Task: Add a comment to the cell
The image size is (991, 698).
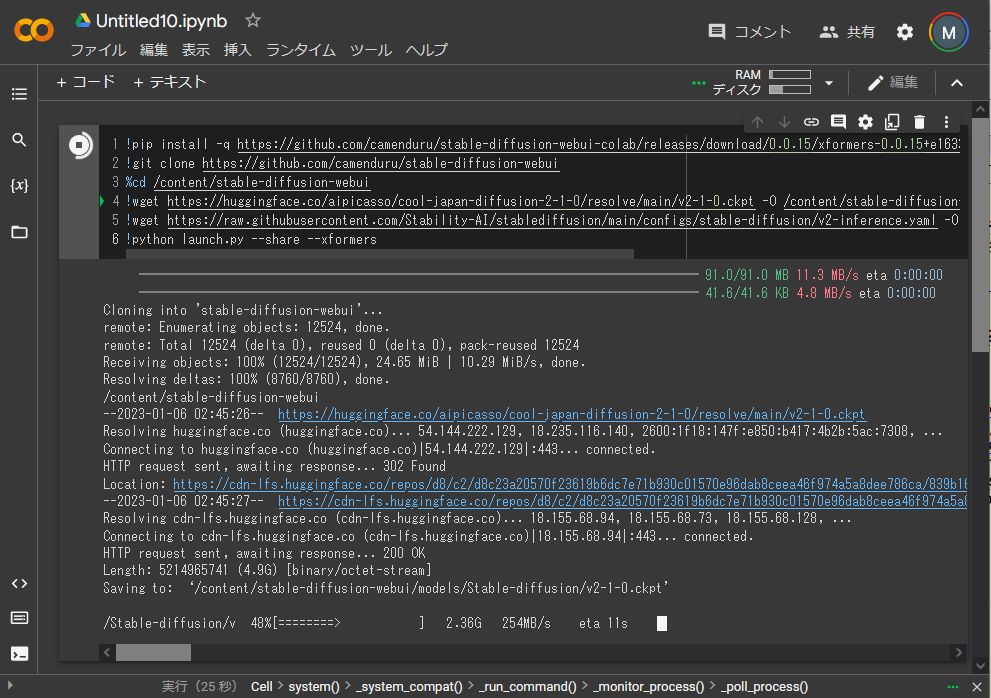Action: tap(838, 122)
